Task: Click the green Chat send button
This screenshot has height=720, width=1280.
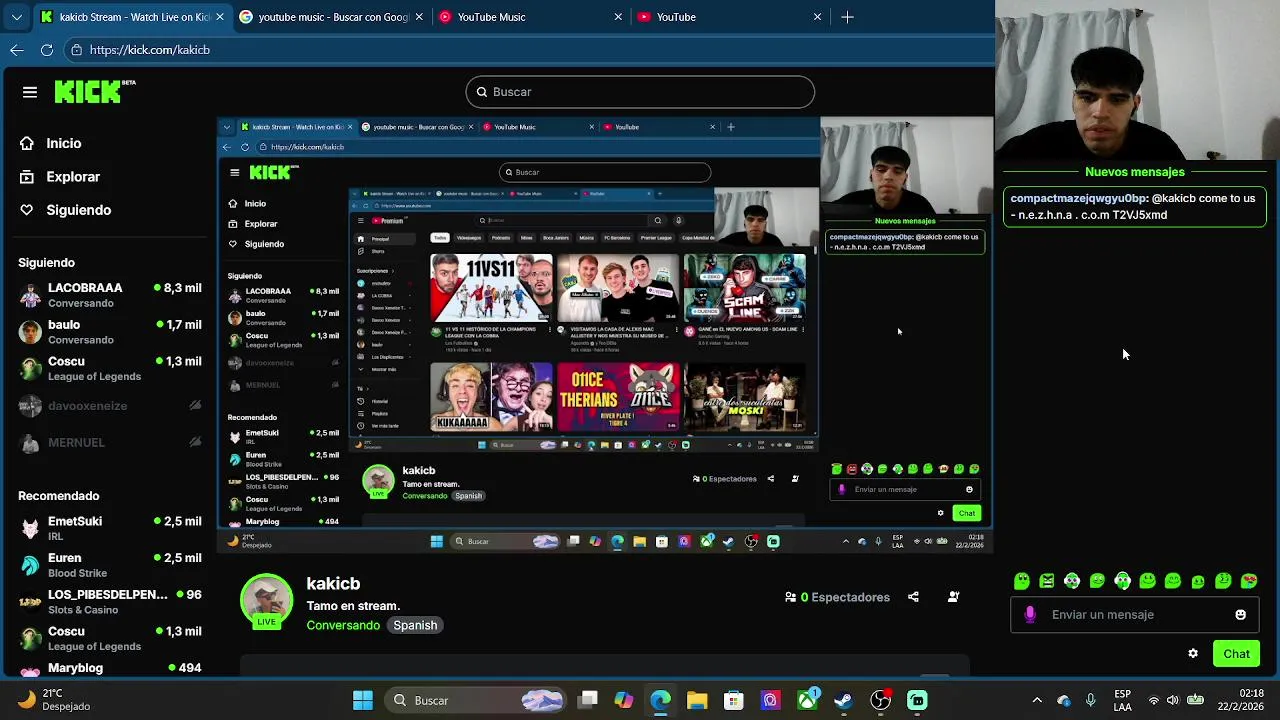Action: tap(1236, 654)
